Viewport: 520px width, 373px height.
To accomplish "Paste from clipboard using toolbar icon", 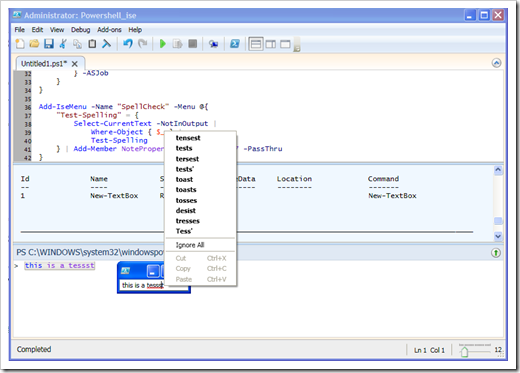I will pos(92,44).
